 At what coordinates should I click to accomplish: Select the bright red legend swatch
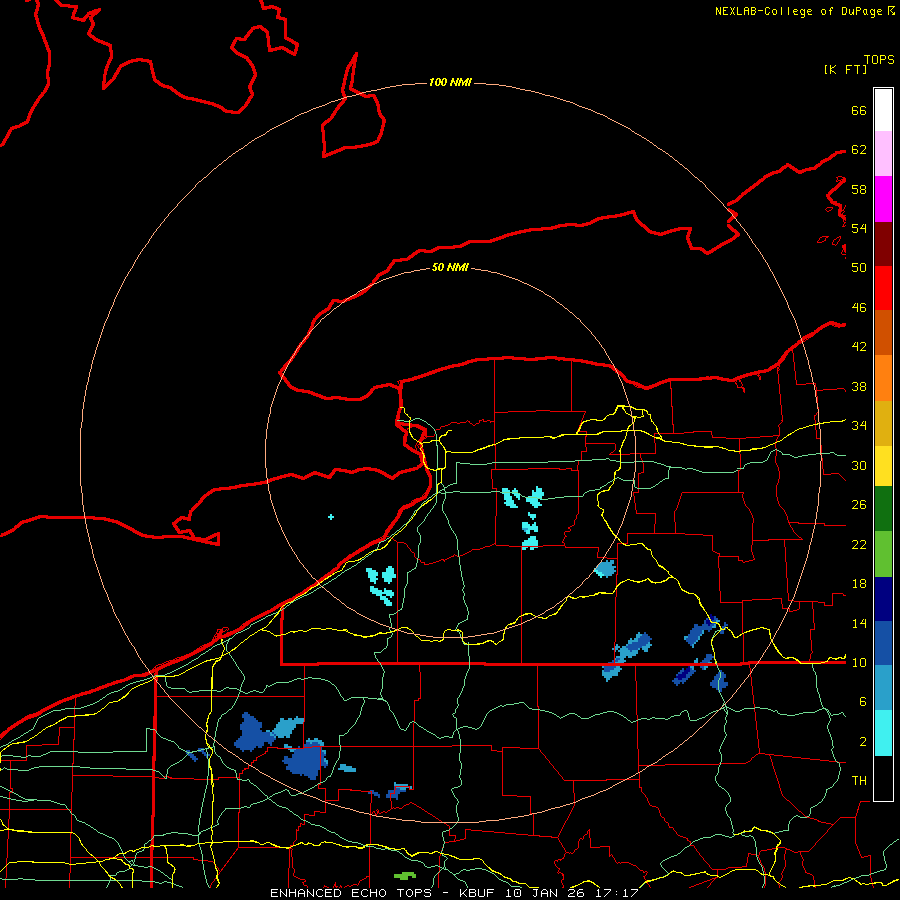pos(883,288)
